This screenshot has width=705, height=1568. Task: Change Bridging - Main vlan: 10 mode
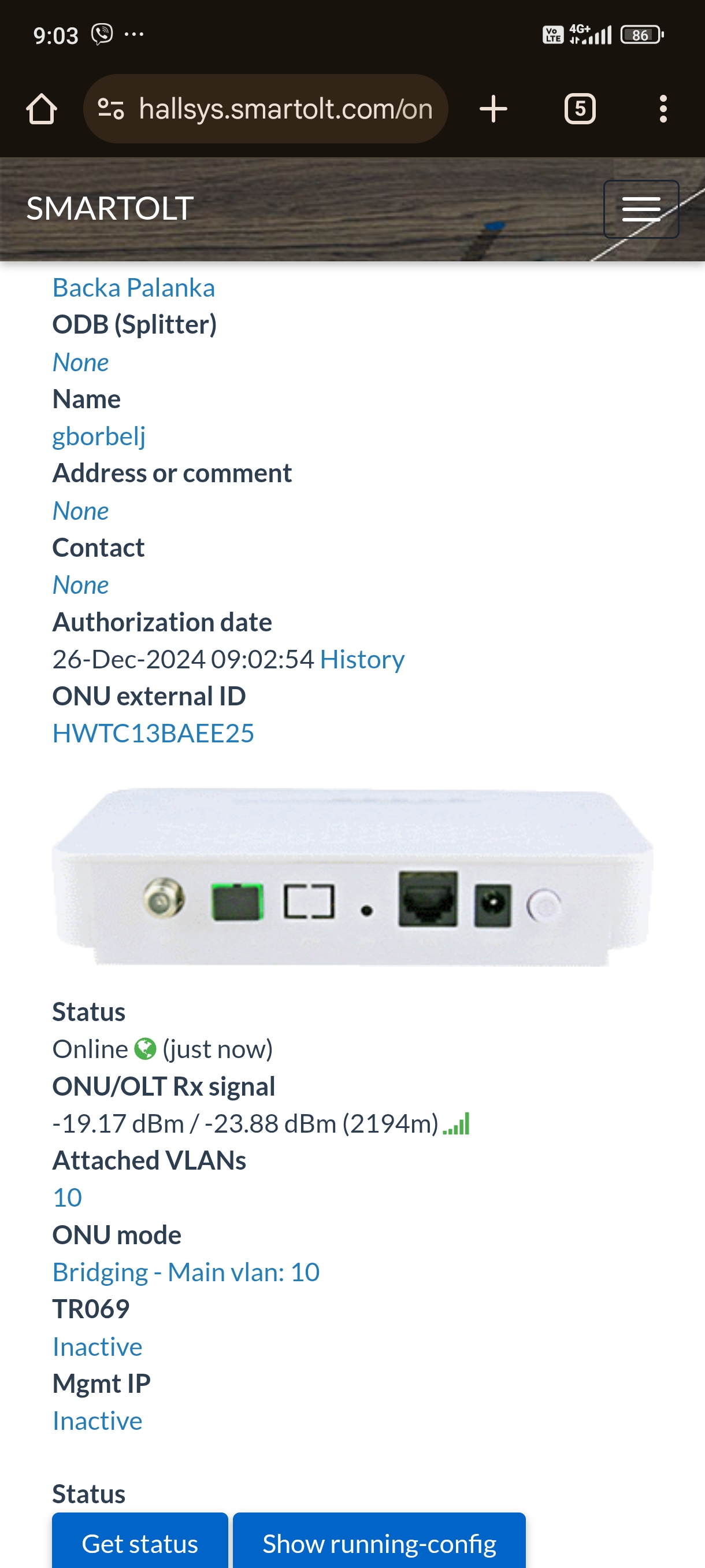[x=186, y=1272]
